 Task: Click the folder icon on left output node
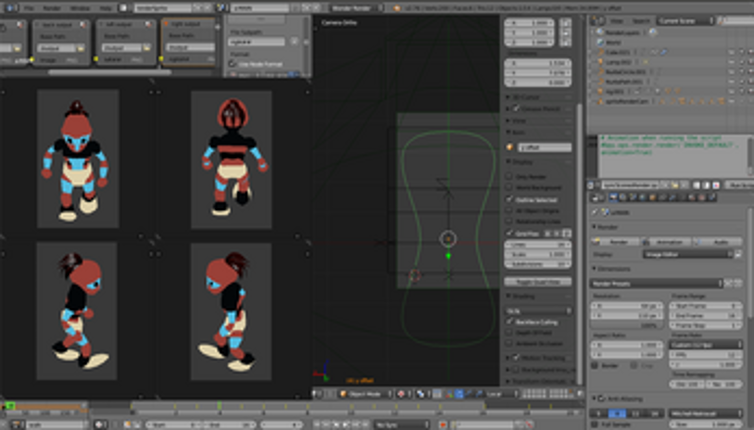point(146,48)
